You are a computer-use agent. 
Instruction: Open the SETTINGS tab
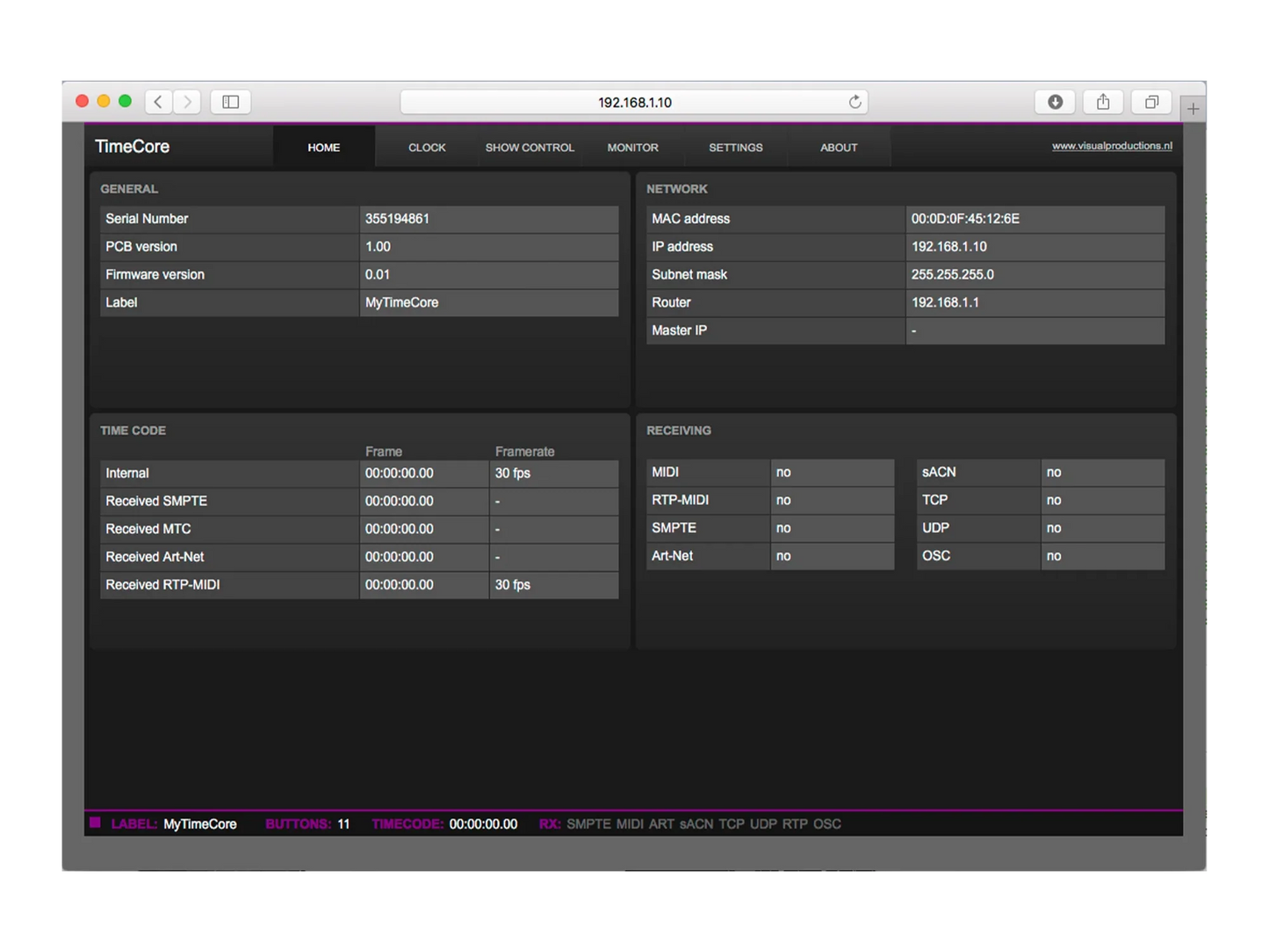click(x=736, y=148)
